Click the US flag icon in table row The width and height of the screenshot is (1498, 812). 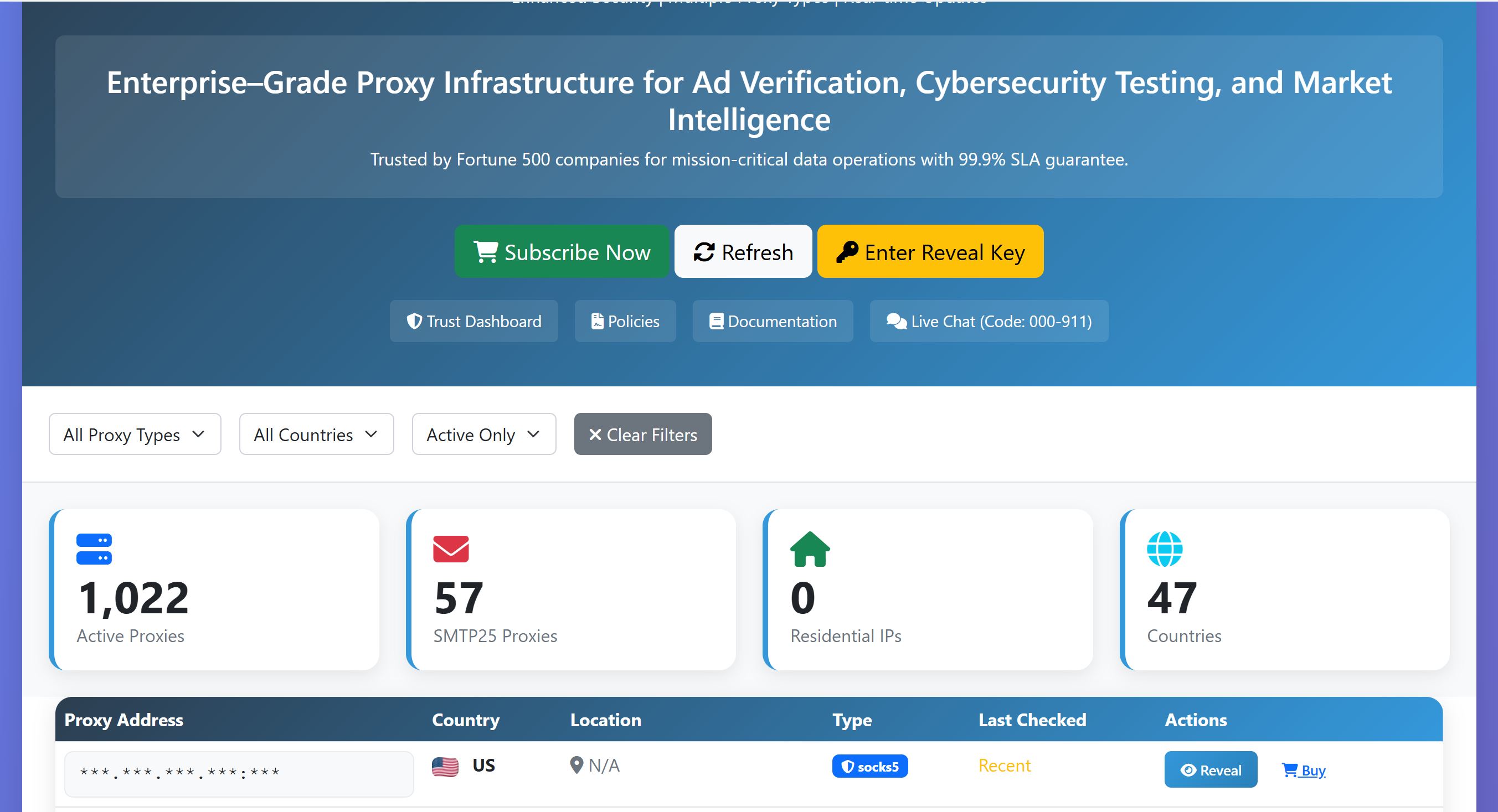pos(445,767)
